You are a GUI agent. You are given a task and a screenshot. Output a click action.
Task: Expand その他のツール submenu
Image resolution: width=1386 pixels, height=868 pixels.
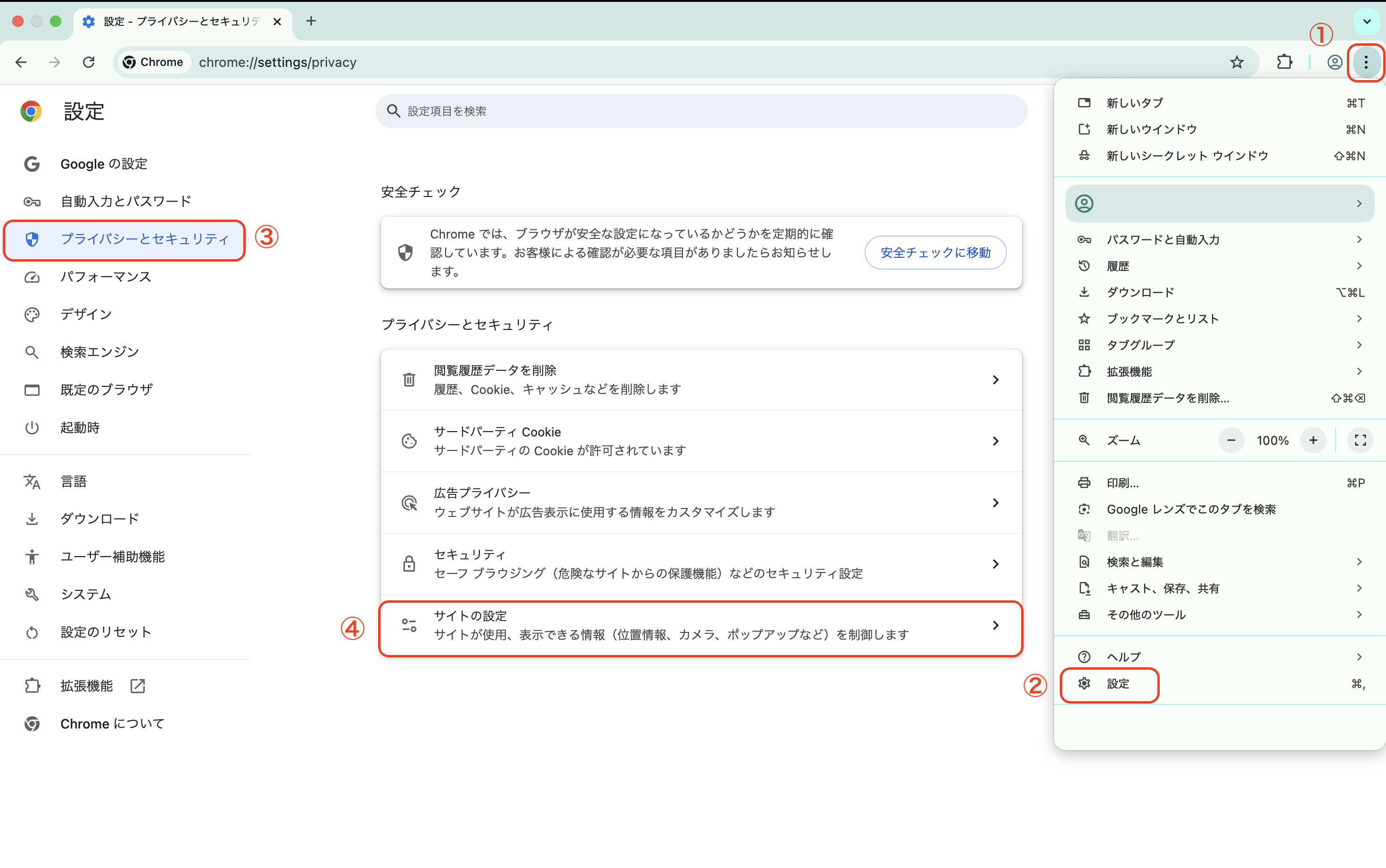(x=1220, y=615)
